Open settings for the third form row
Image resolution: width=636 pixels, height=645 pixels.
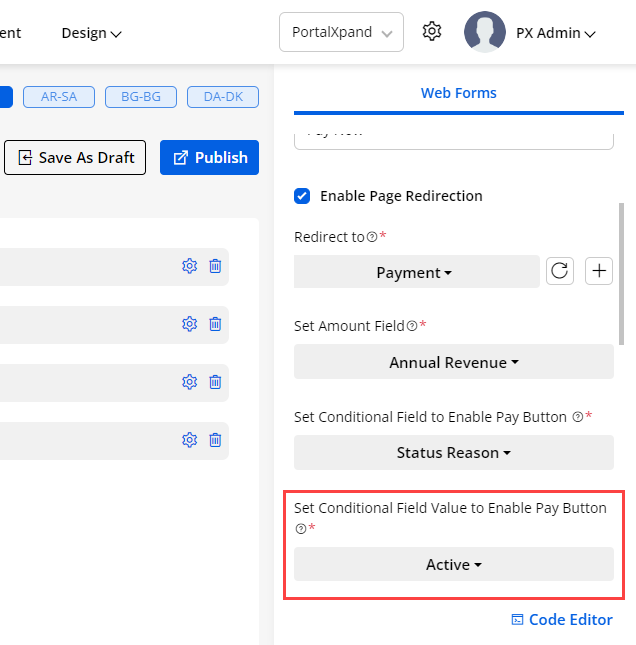click(x=189, y=382)
